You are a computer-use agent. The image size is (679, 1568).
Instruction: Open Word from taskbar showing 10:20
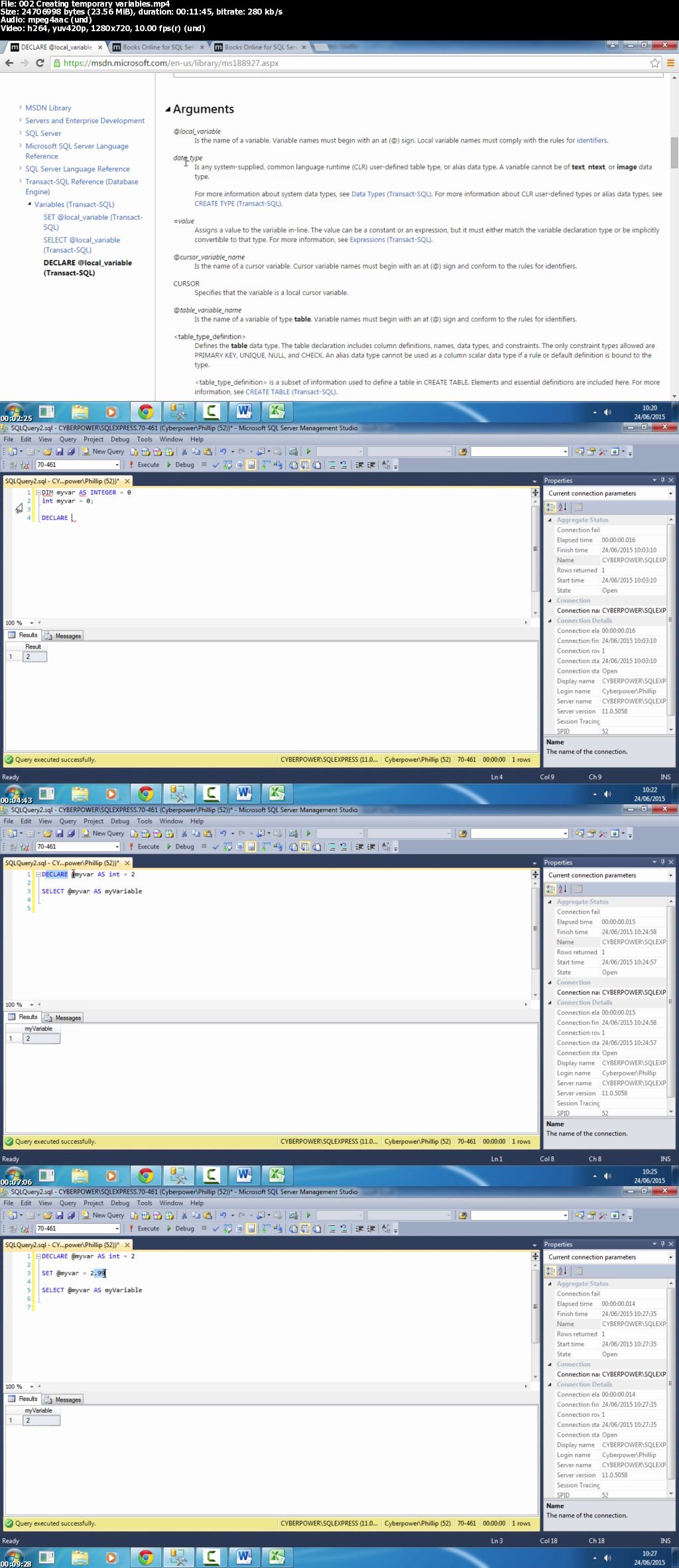[x=244, y=412]
